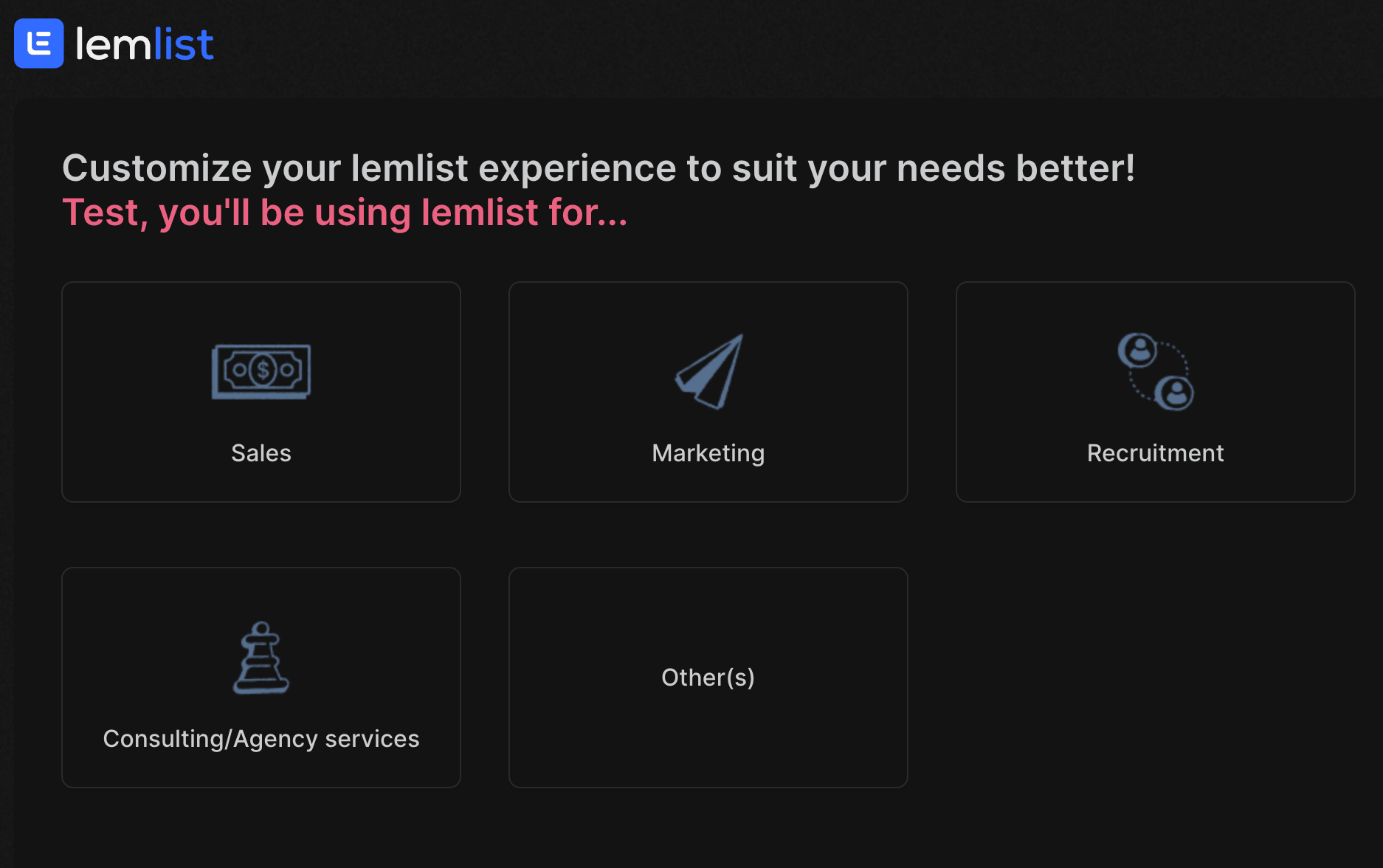Click the lemlist wordmark text
This screenshot has width=1383, height=868.
pyautogui.click(x=145, y=44)
